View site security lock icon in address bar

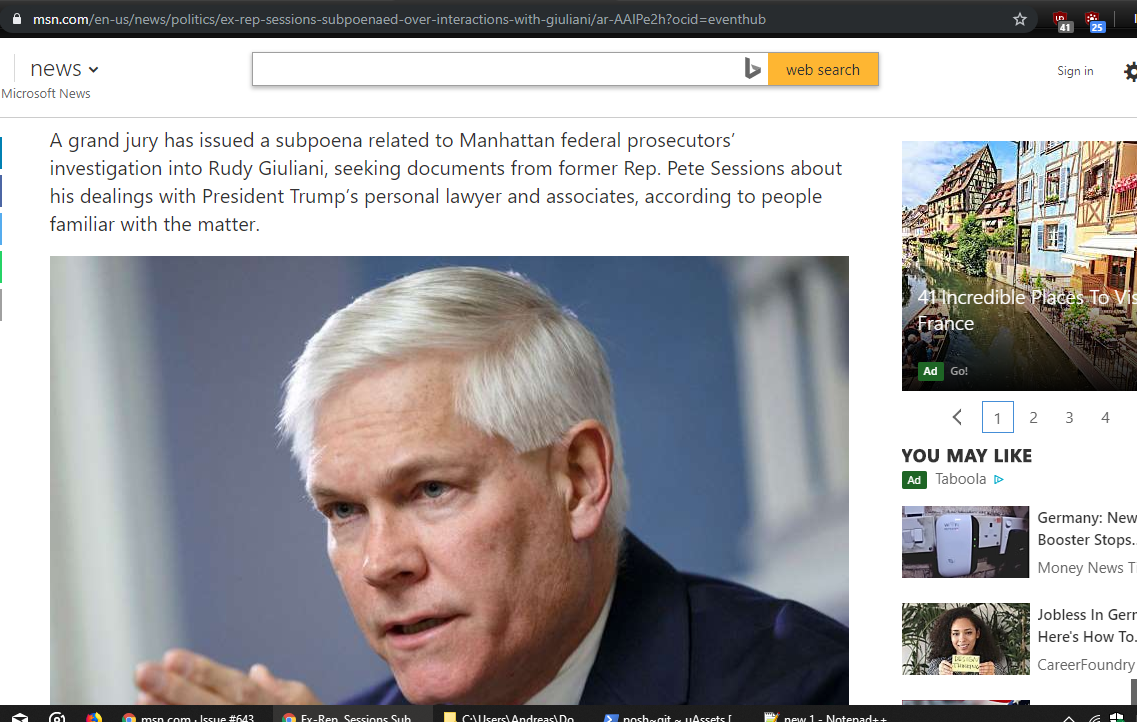[17, 20]
